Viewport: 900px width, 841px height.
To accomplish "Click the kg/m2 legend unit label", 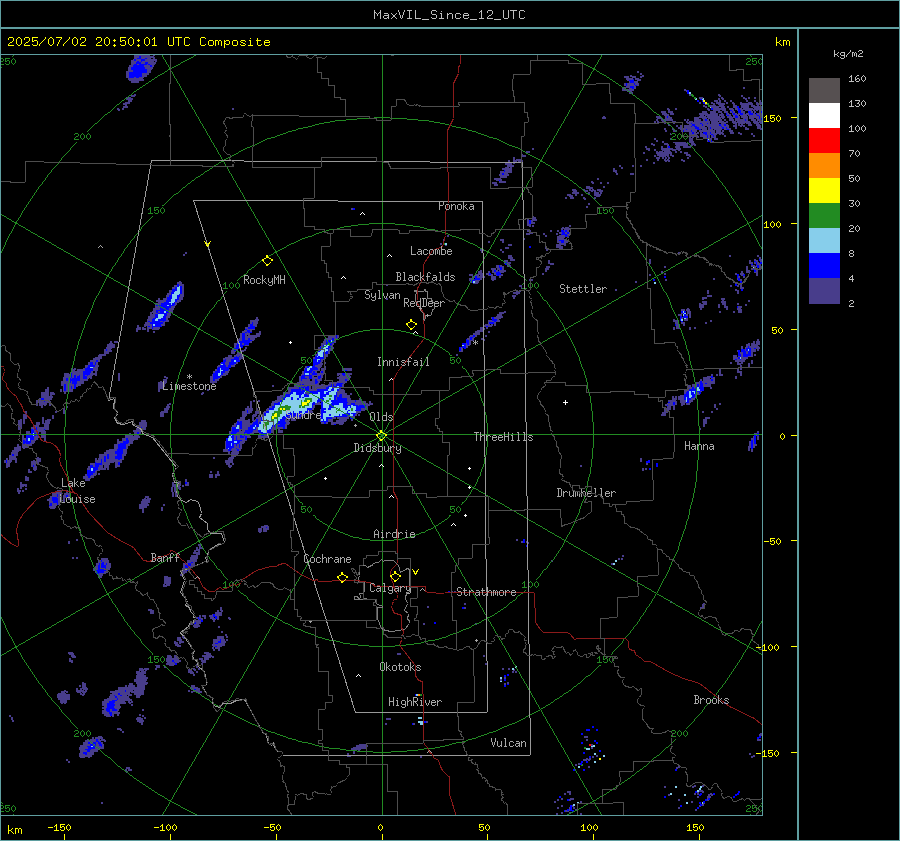I will [x=848, y=54].
